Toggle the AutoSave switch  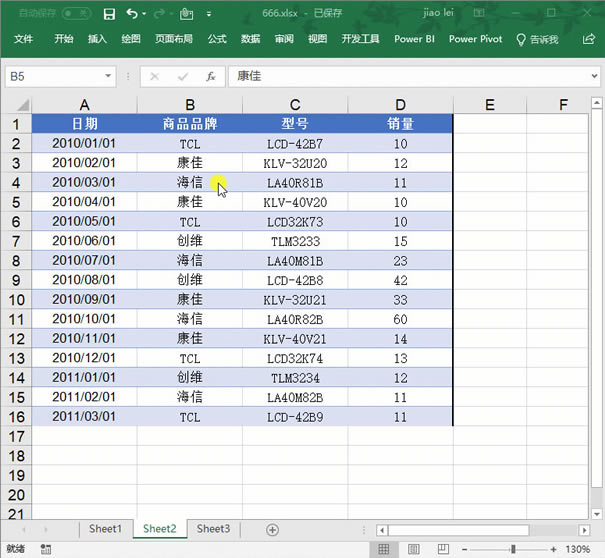76,14
